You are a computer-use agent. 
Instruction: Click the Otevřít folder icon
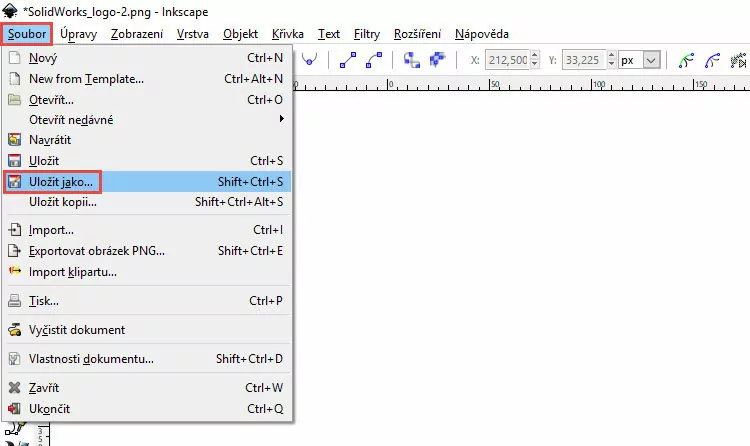(15, 100)
